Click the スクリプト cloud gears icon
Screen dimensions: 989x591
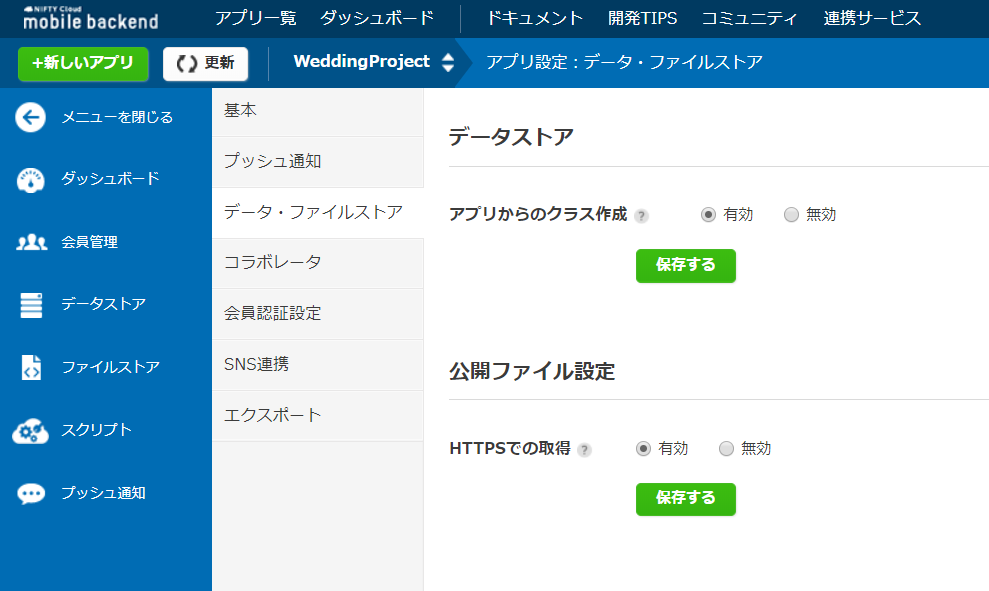pyautogui.click(x=30, y=431)
